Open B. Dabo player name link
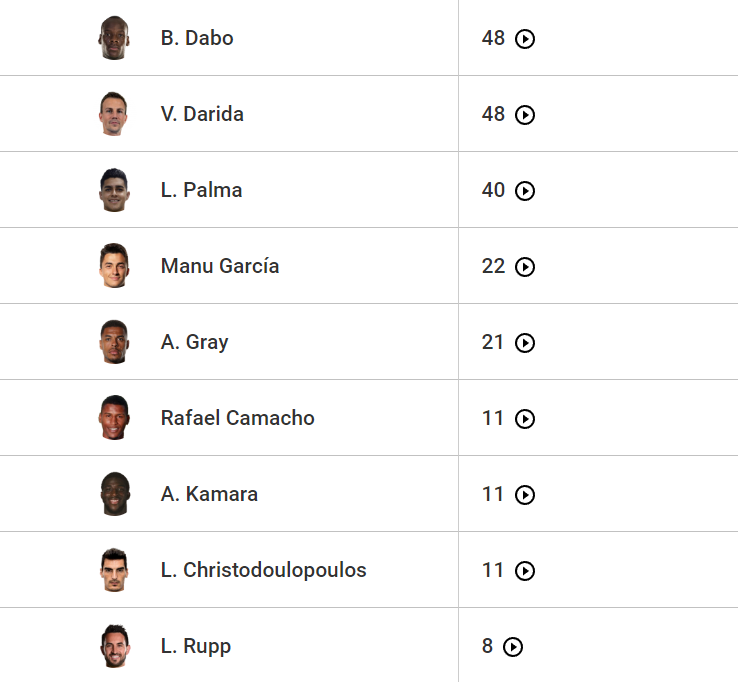738x682 pixels. tap(197, 38)
